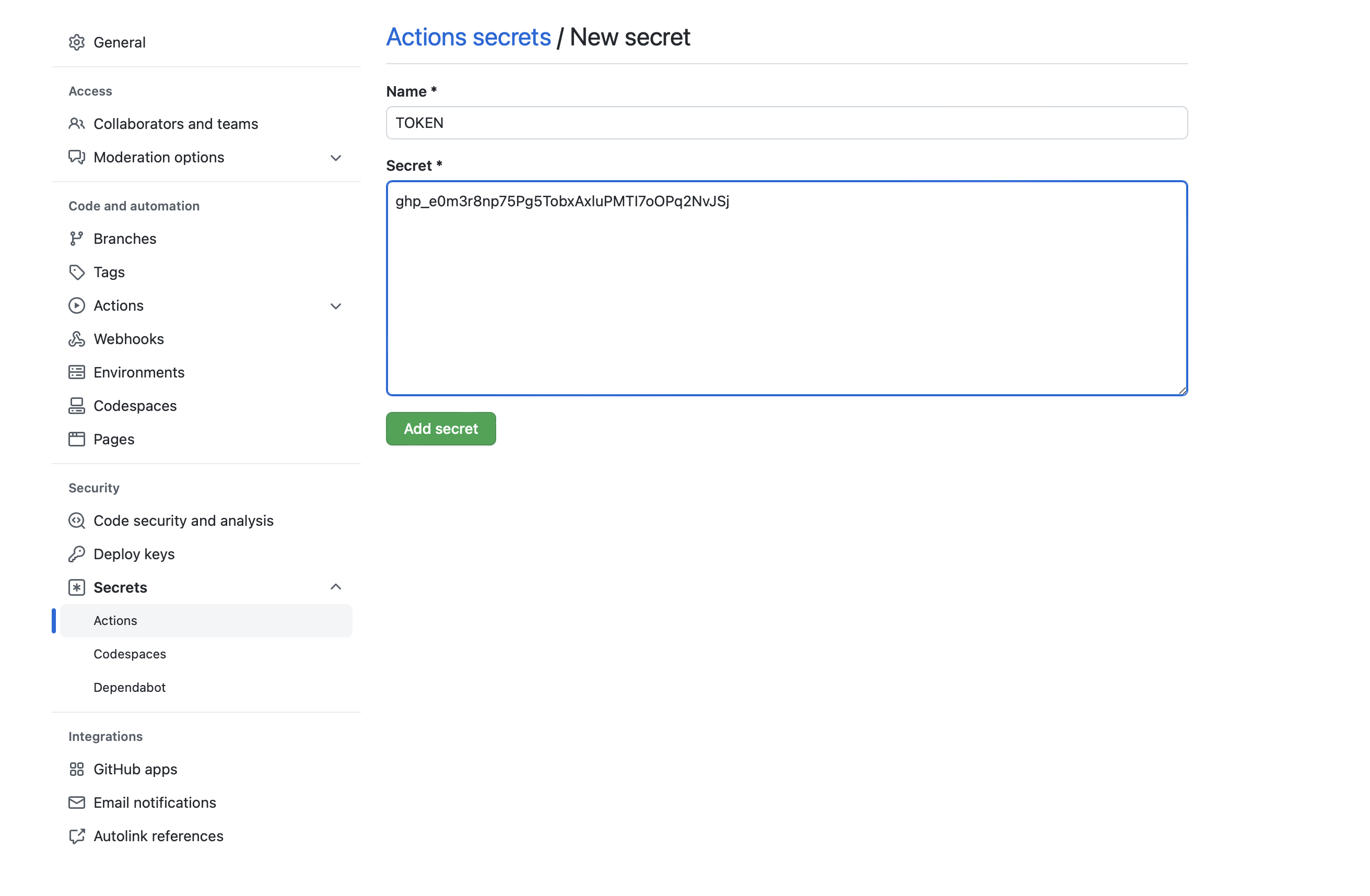Expand the Actions settings chevron
The width and height of the screenshot is (1370, 896).
[336, 306]
